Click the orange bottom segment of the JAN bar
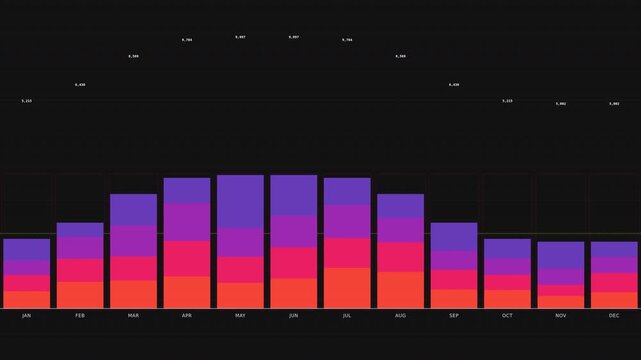641x360 pixels. click(x=27, y=300)
